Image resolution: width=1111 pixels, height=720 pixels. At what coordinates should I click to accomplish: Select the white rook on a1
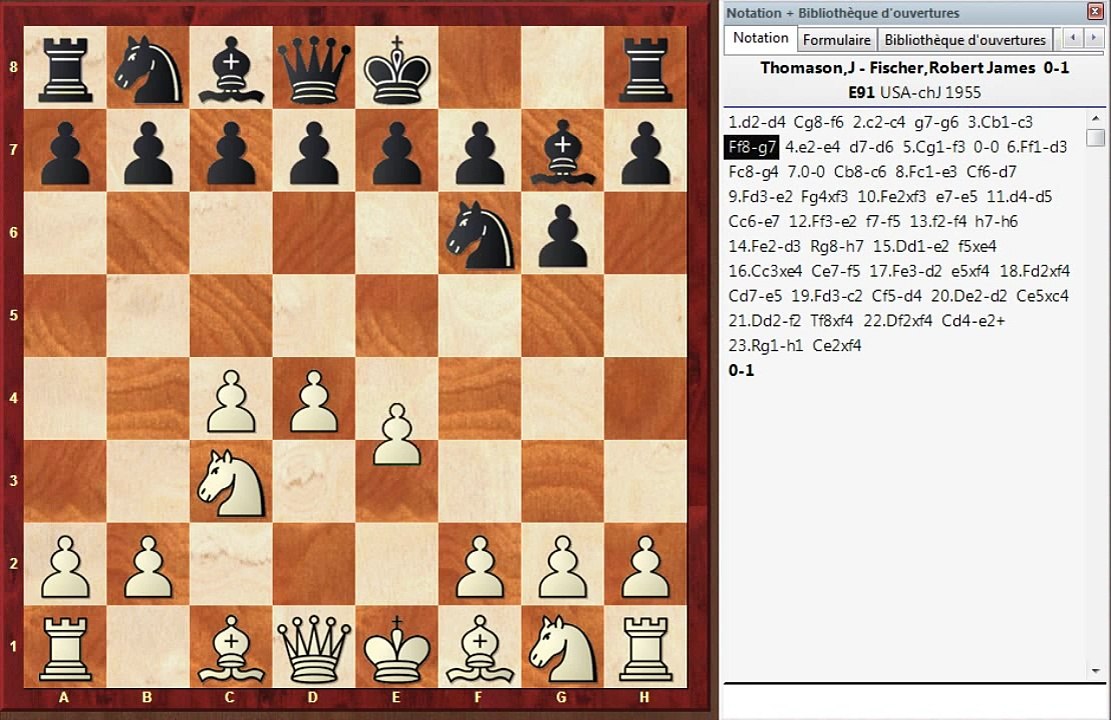[x=64, y=648]
